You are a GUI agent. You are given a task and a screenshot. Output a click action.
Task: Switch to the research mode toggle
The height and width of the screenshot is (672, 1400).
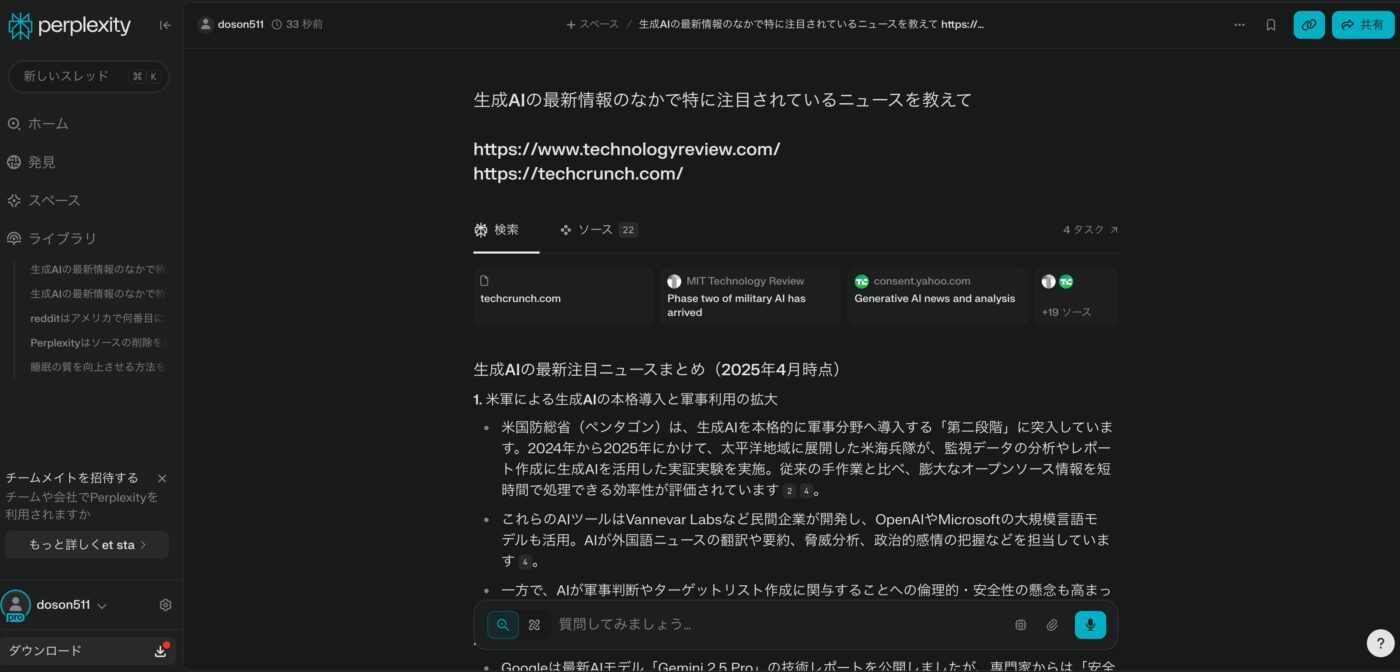pos(534,625)
